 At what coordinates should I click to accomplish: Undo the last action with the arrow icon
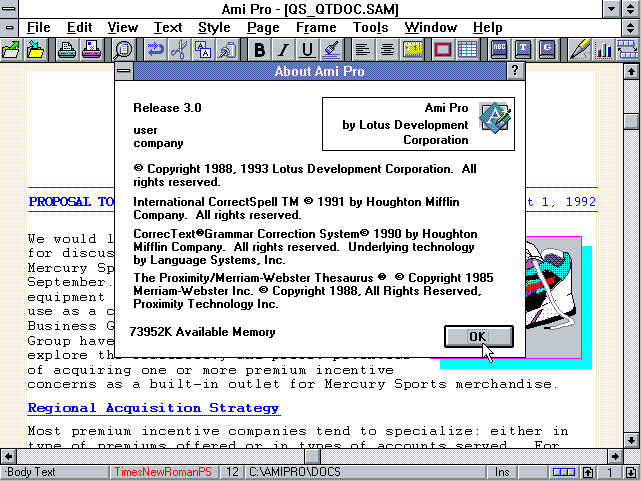click(x=155, y=50)
